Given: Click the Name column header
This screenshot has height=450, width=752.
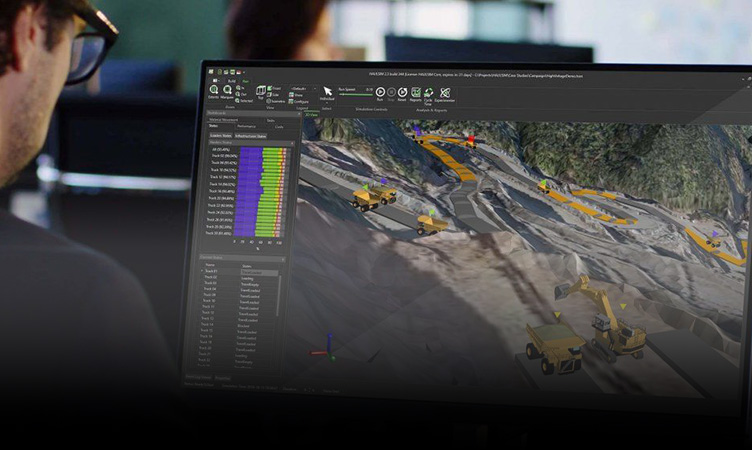Looking at the screenshot, I should (210, 265).
